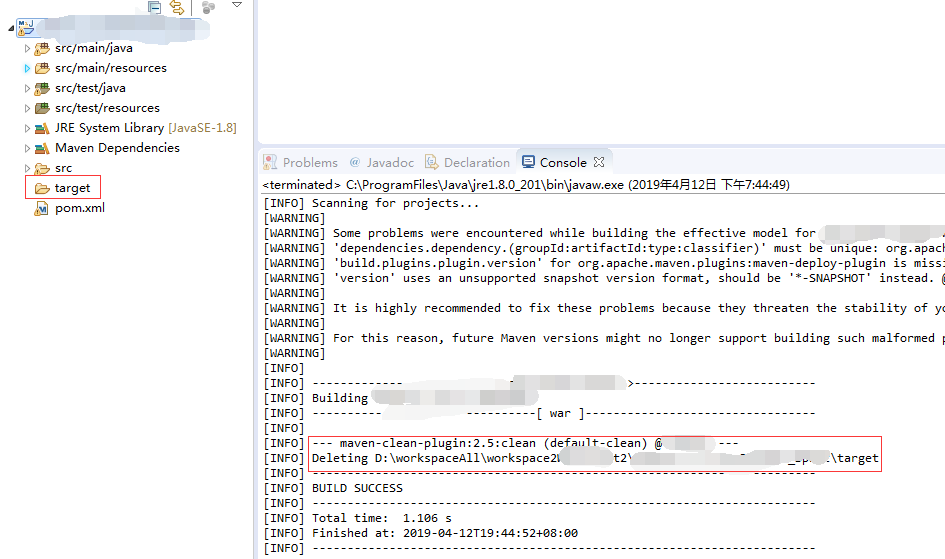Viewport: 945px width, 559px height.
Task: Expand JRE System Library node
Action: [28, 128]
